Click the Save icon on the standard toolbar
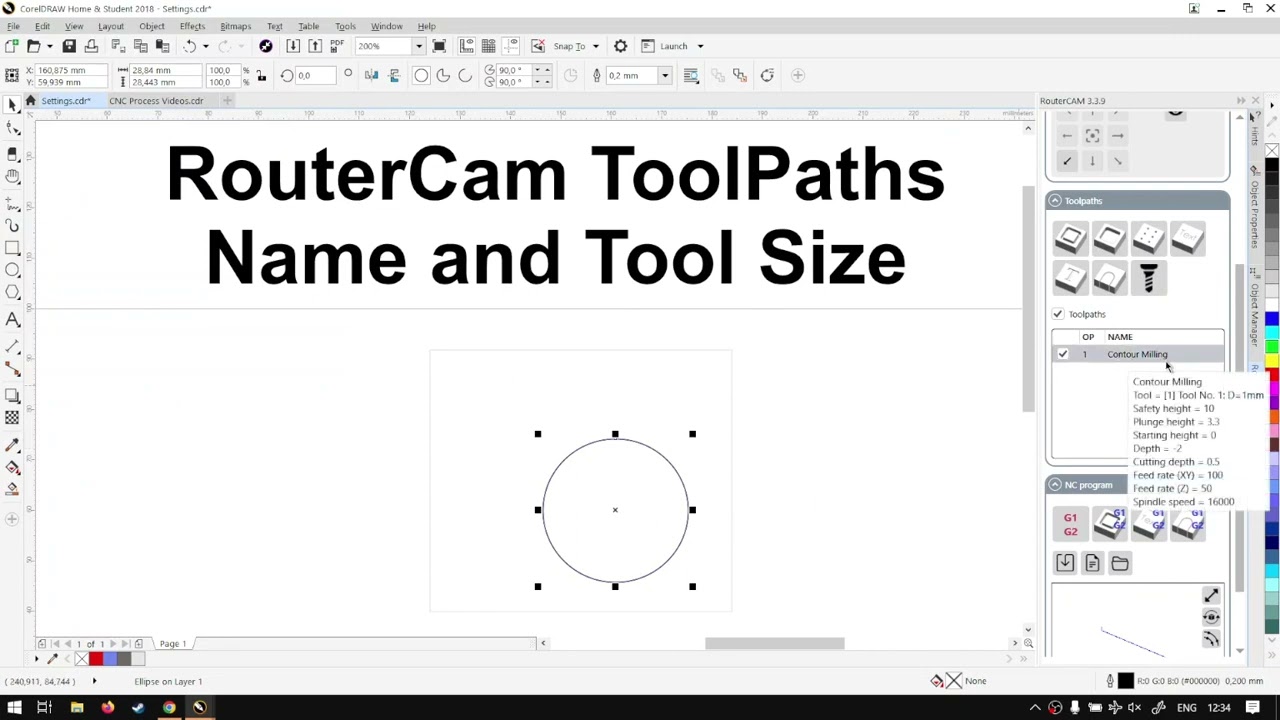The height and width of the screenshot is (720, 1280). tap(69, 46)
